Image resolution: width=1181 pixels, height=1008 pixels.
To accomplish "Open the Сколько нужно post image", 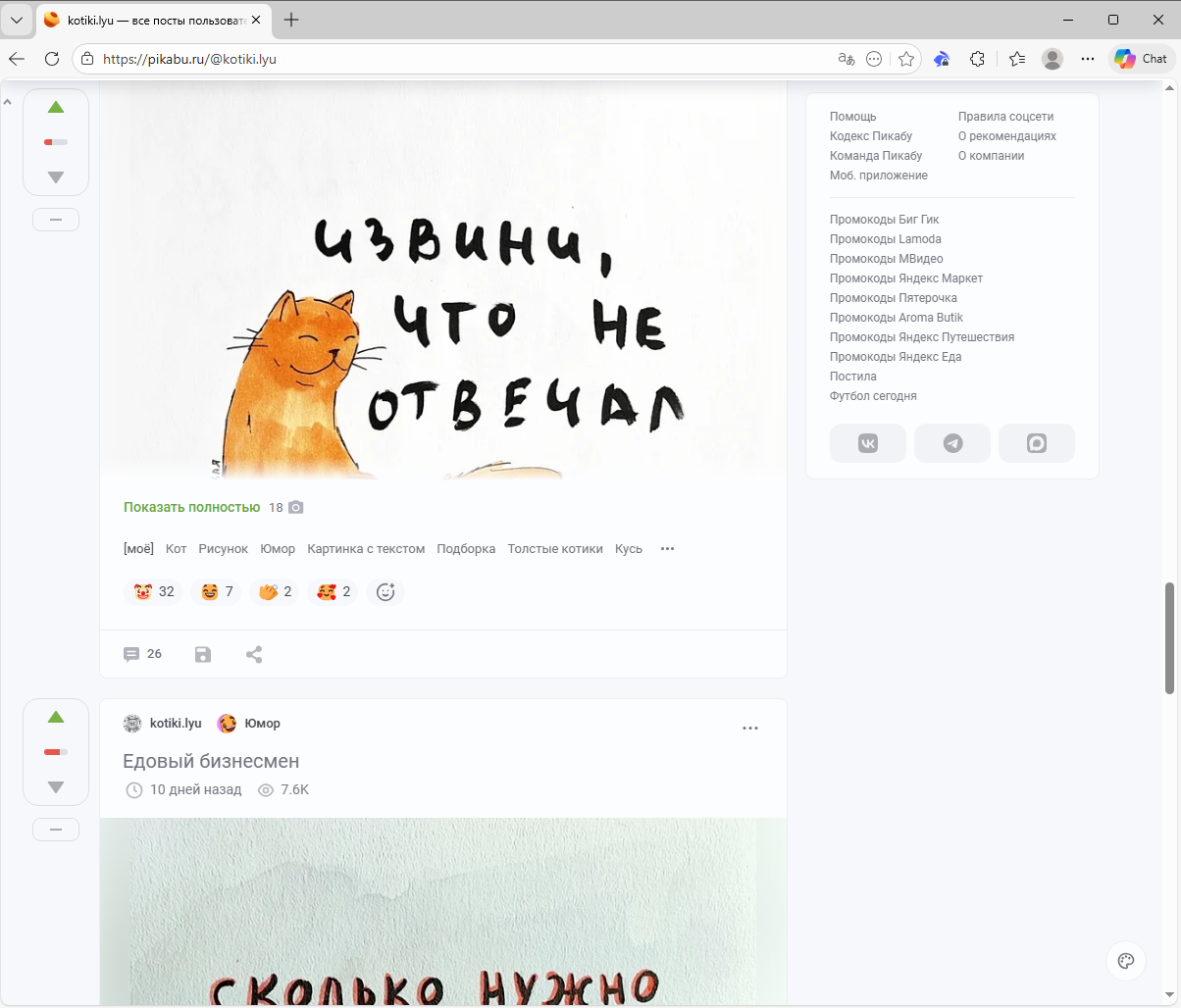I will coord(443,912).
